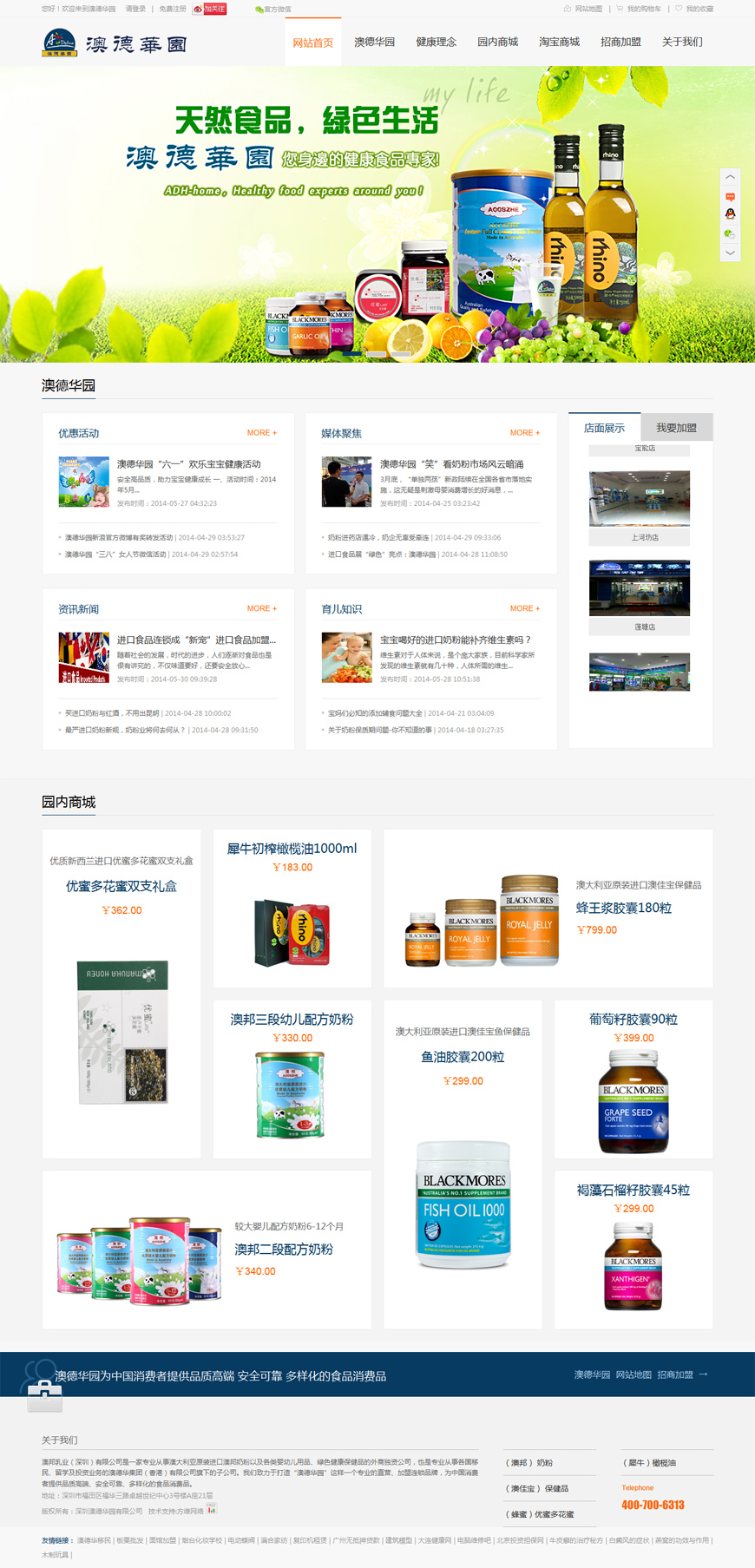Viewport: 755px width, 1568px height.
Task: Click the down chevron in floating sidebar
Action: (x=730, y=253)
